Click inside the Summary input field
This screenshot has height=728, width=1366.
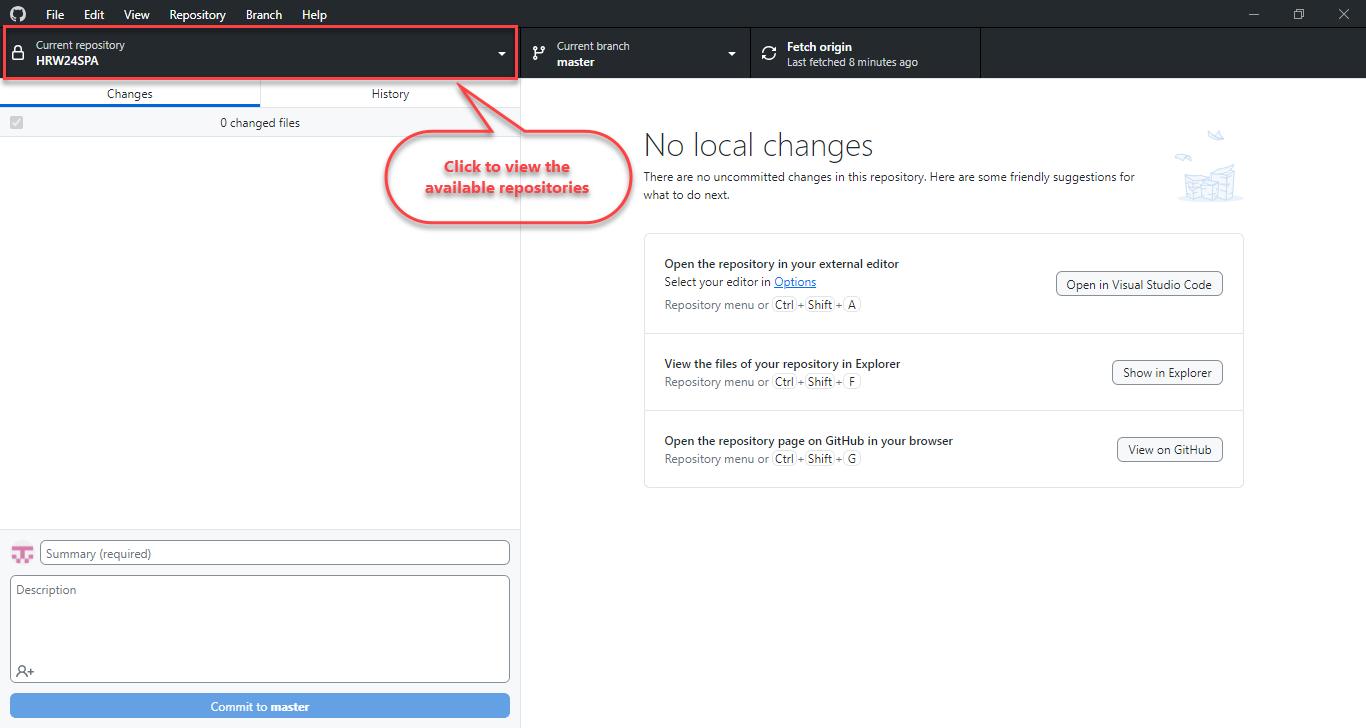coord(275,552)
